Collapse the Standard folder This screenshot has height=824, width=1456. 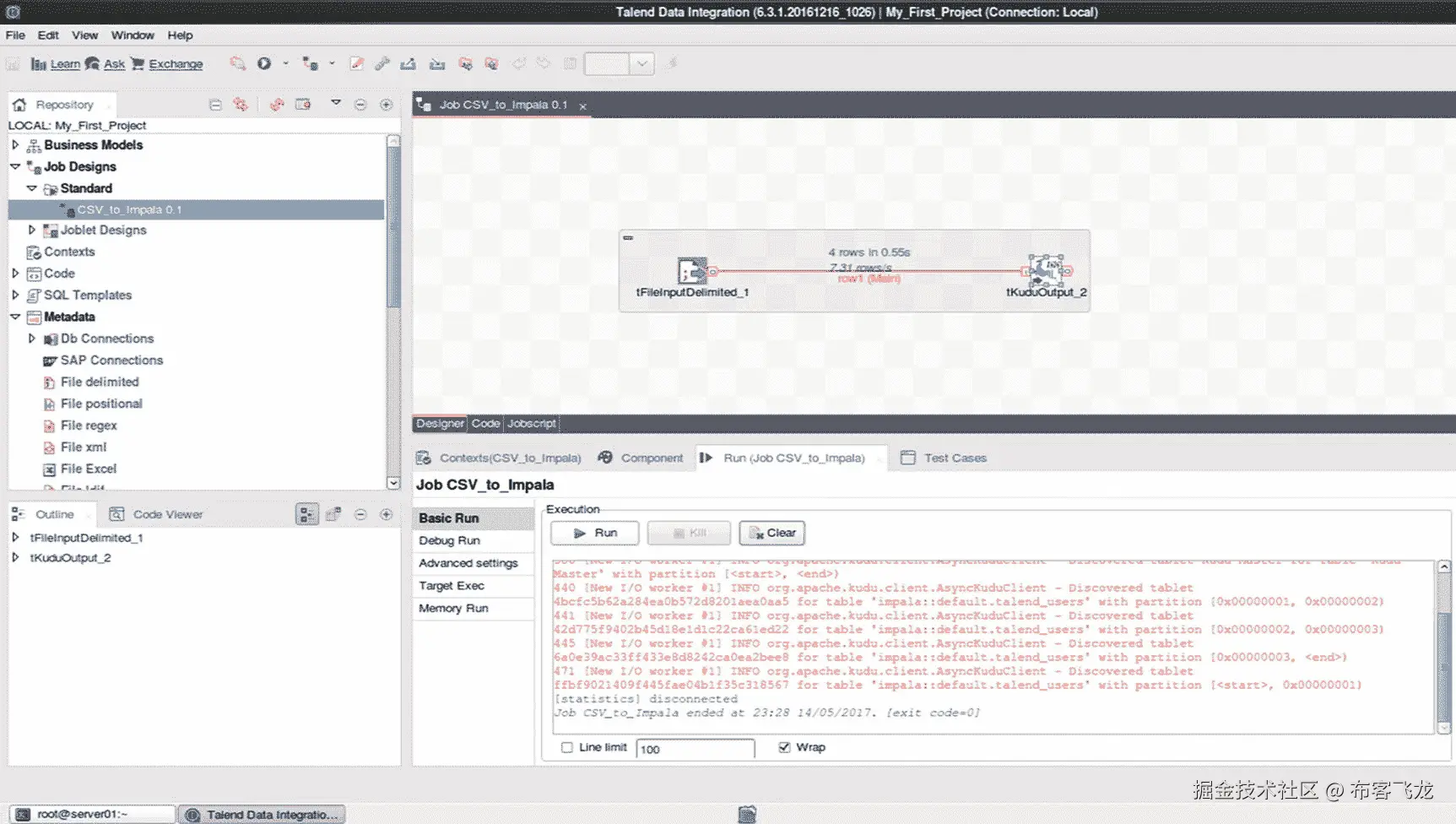(32, 188)
